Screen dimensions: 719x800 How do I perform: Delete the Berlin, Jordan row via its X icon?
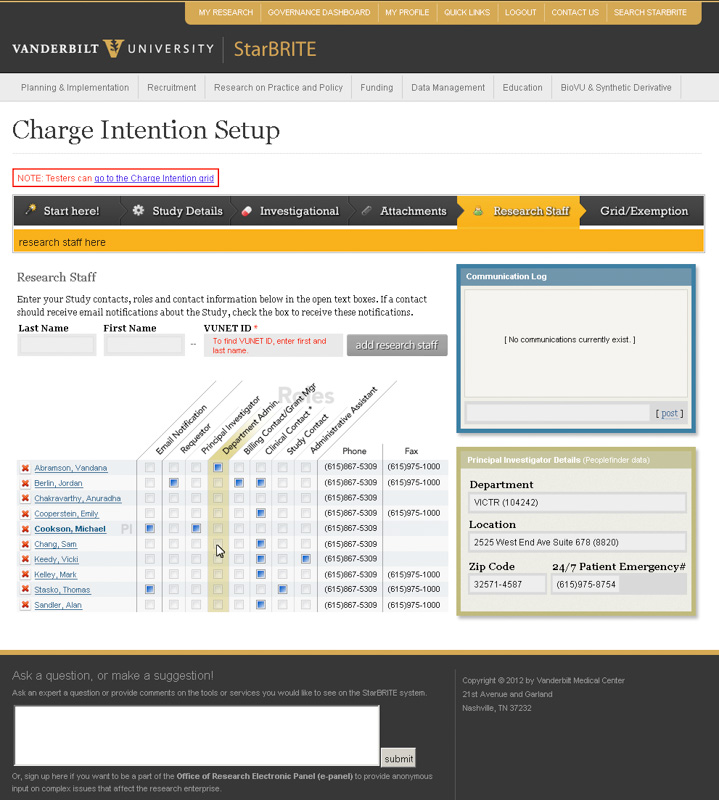(25, 483)
